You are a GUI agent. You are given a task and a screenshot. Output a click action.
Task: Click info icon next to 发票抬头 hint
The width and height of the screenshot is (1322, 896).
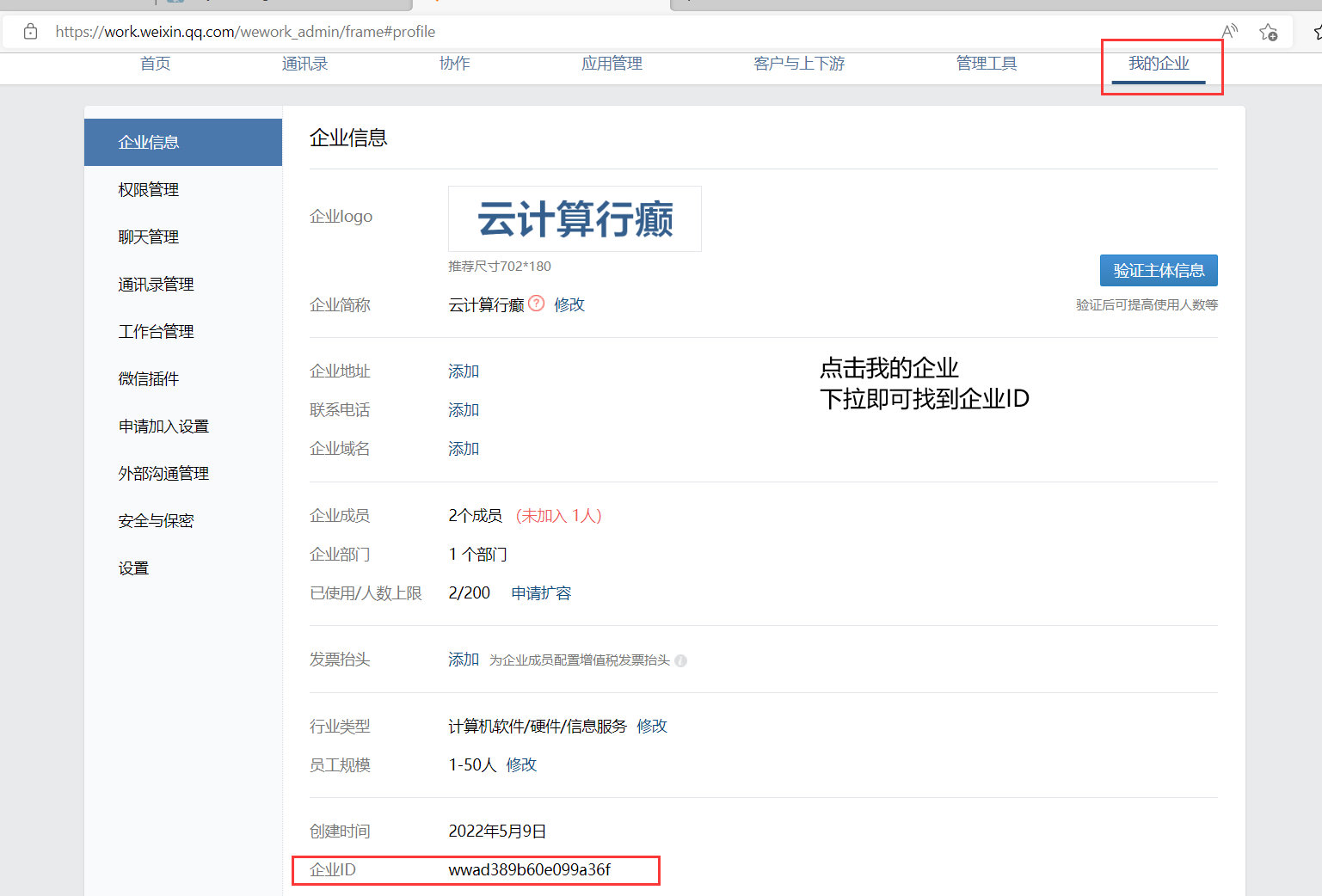[681, 661]
